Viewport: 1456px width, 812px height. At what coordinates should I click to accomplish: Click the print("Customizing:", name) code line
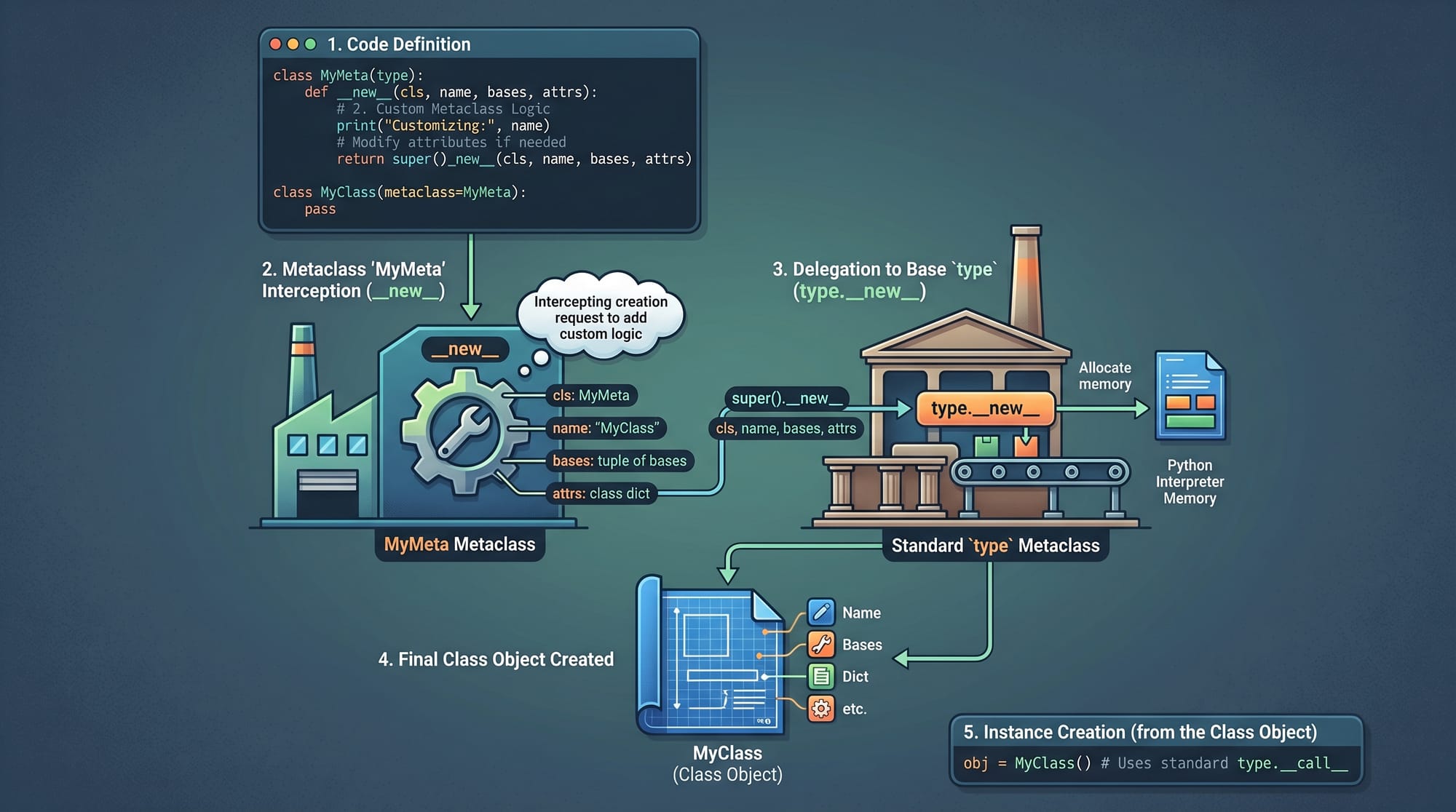pyautogui.click(x=443, y=125)
